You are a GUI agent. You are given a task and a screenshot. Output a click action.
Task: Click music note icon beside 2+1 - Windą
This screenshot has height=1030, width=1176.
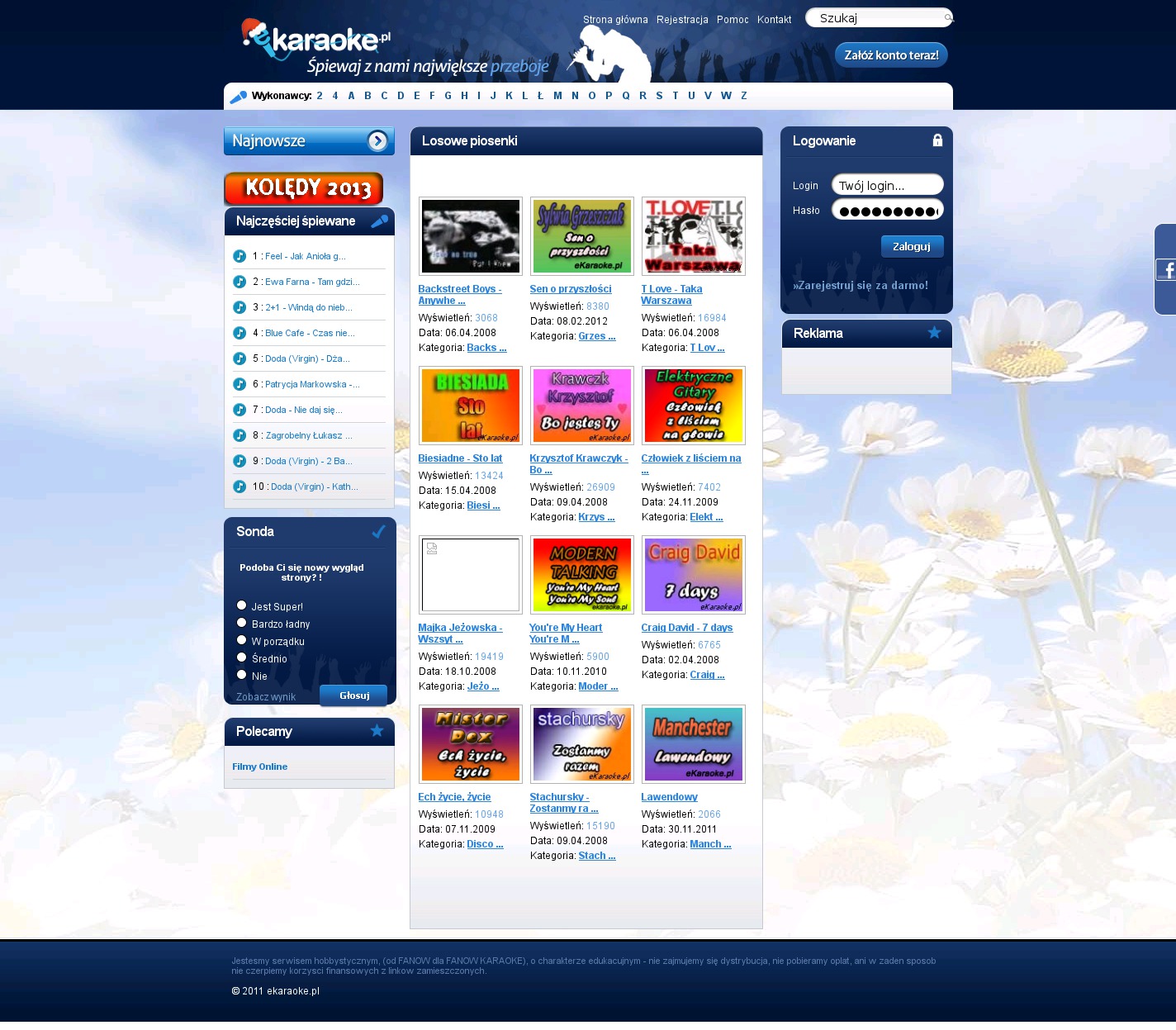239,307
